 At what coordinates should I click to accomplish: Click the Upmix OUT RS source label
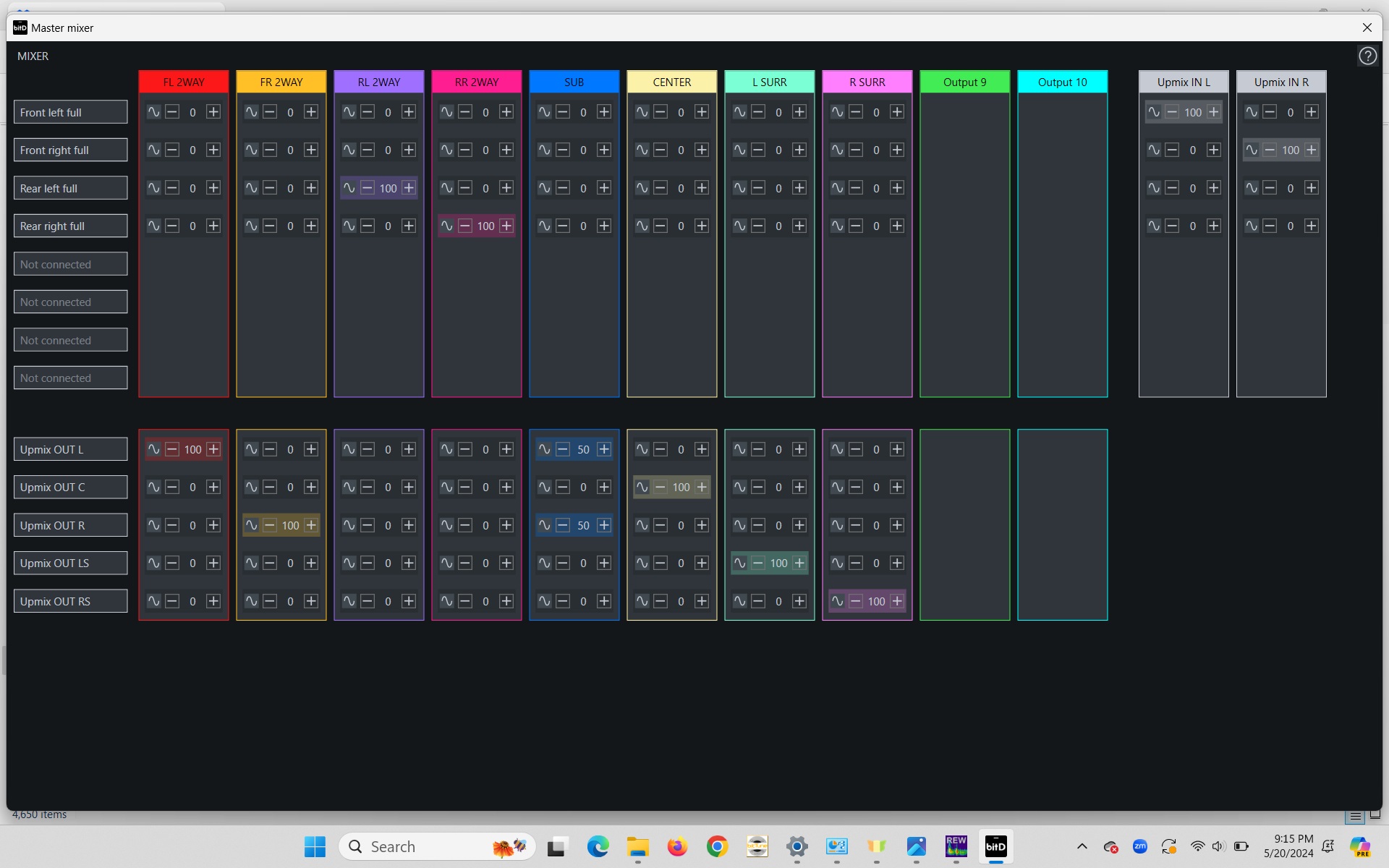pyautogui.click(x=71, y=601)
